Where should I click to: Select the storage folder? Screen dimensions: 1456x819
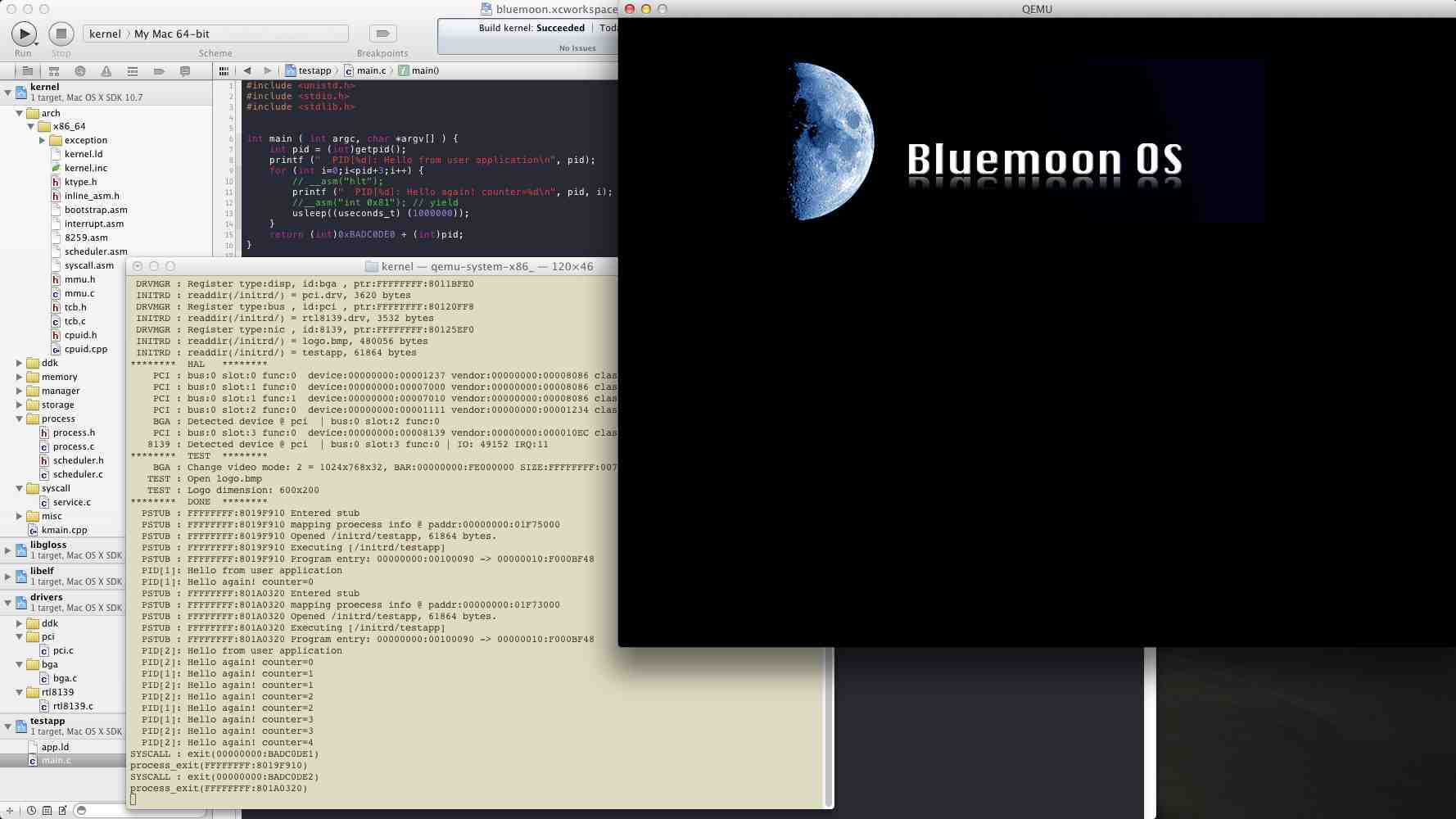click(x=50, y=405)
